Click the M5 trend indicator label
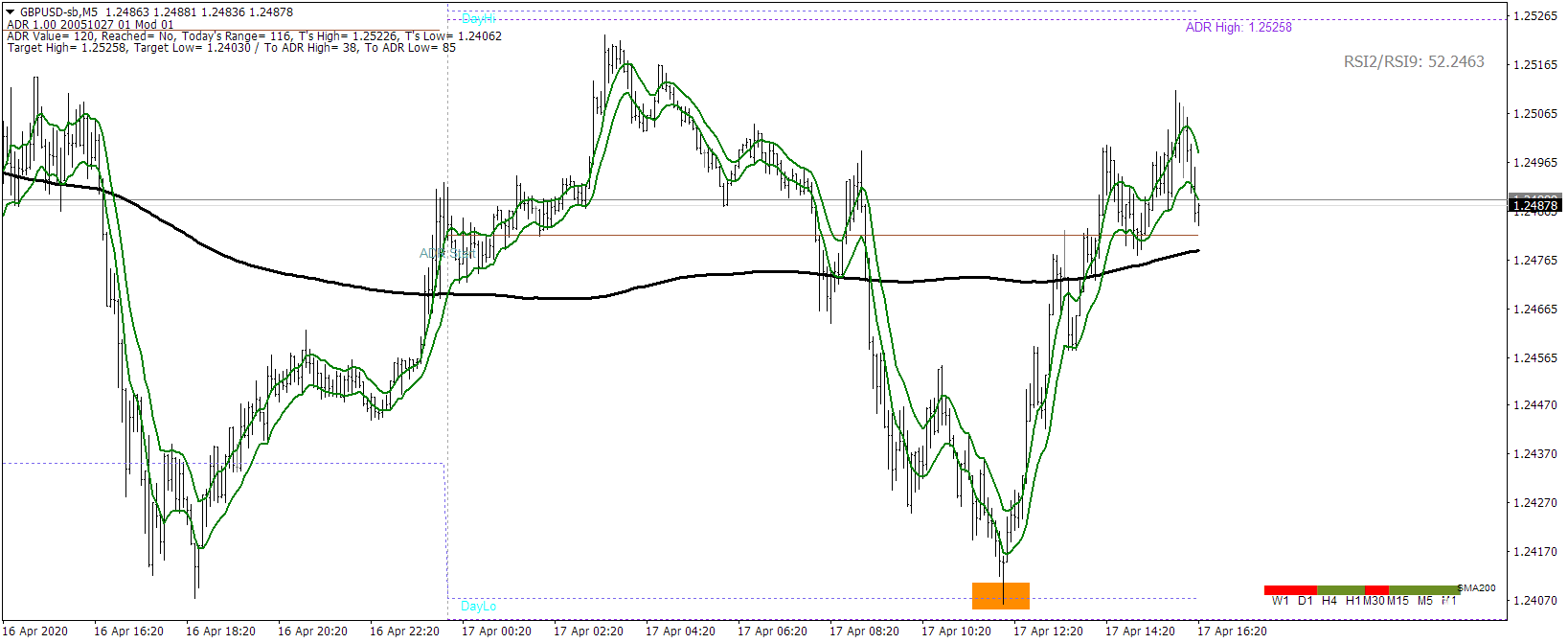1568x643 pixels. [x=1425, y=601]
